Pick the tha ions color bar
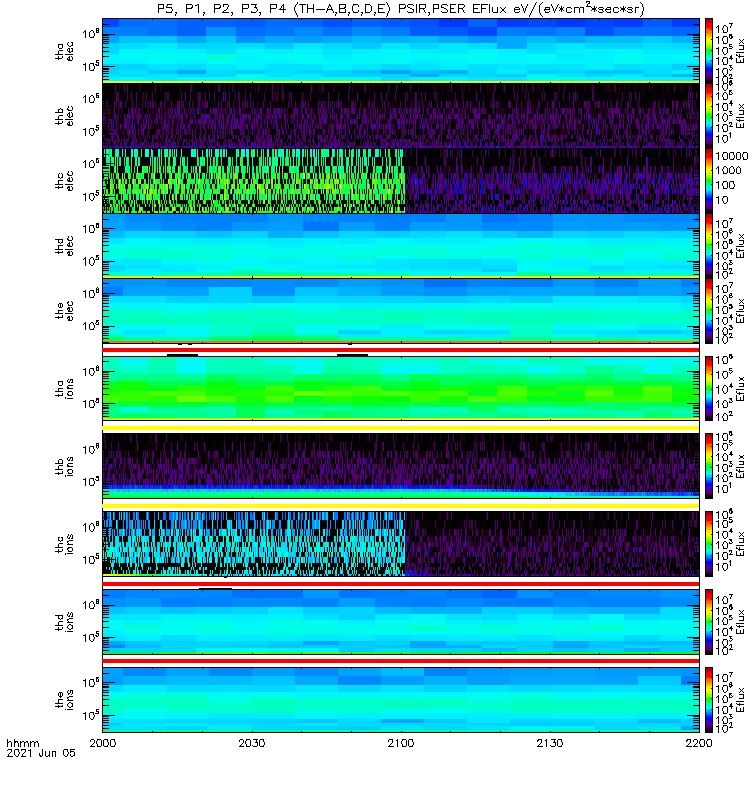The image size is (750, 800). (x=709, y=388)
